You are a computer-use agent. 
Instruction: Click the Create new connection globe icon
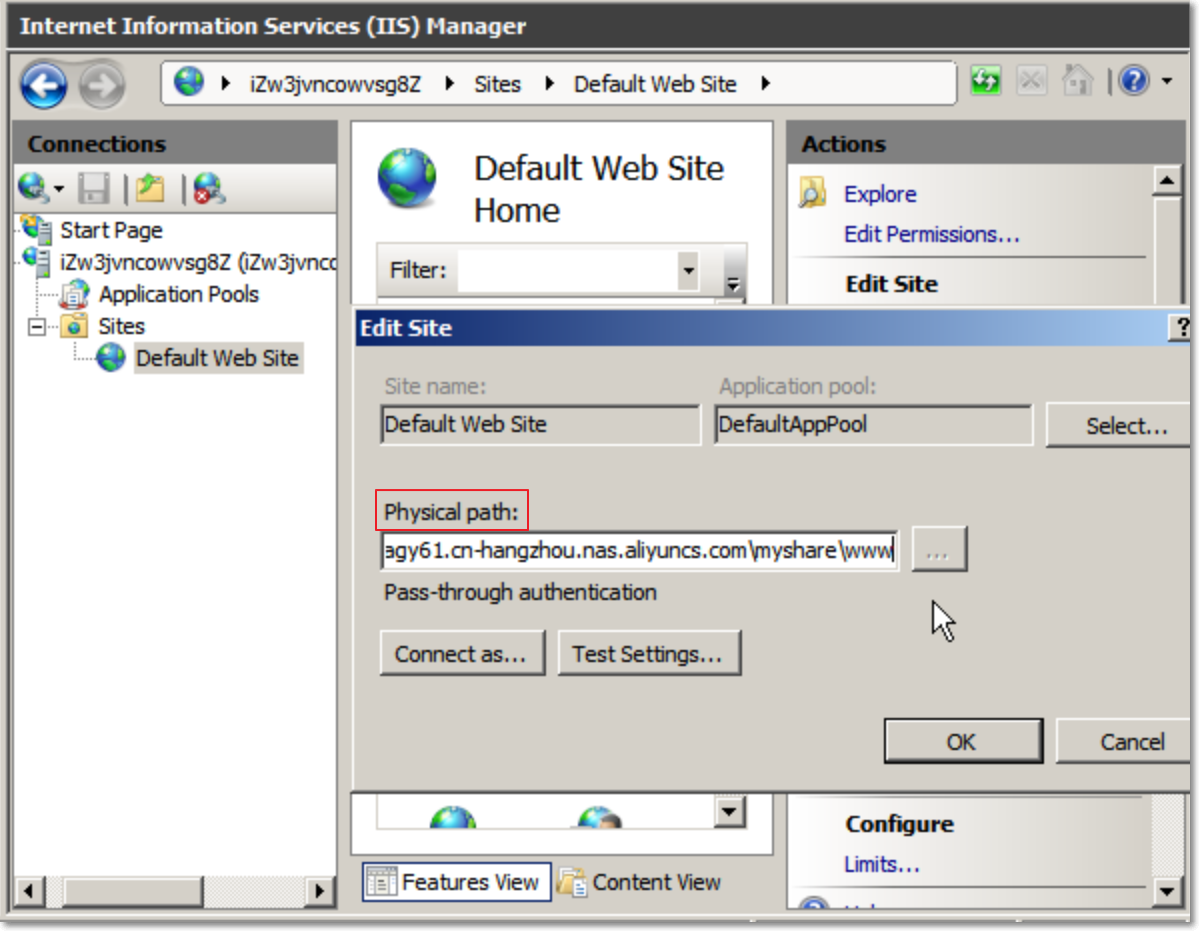click(33, 188)
